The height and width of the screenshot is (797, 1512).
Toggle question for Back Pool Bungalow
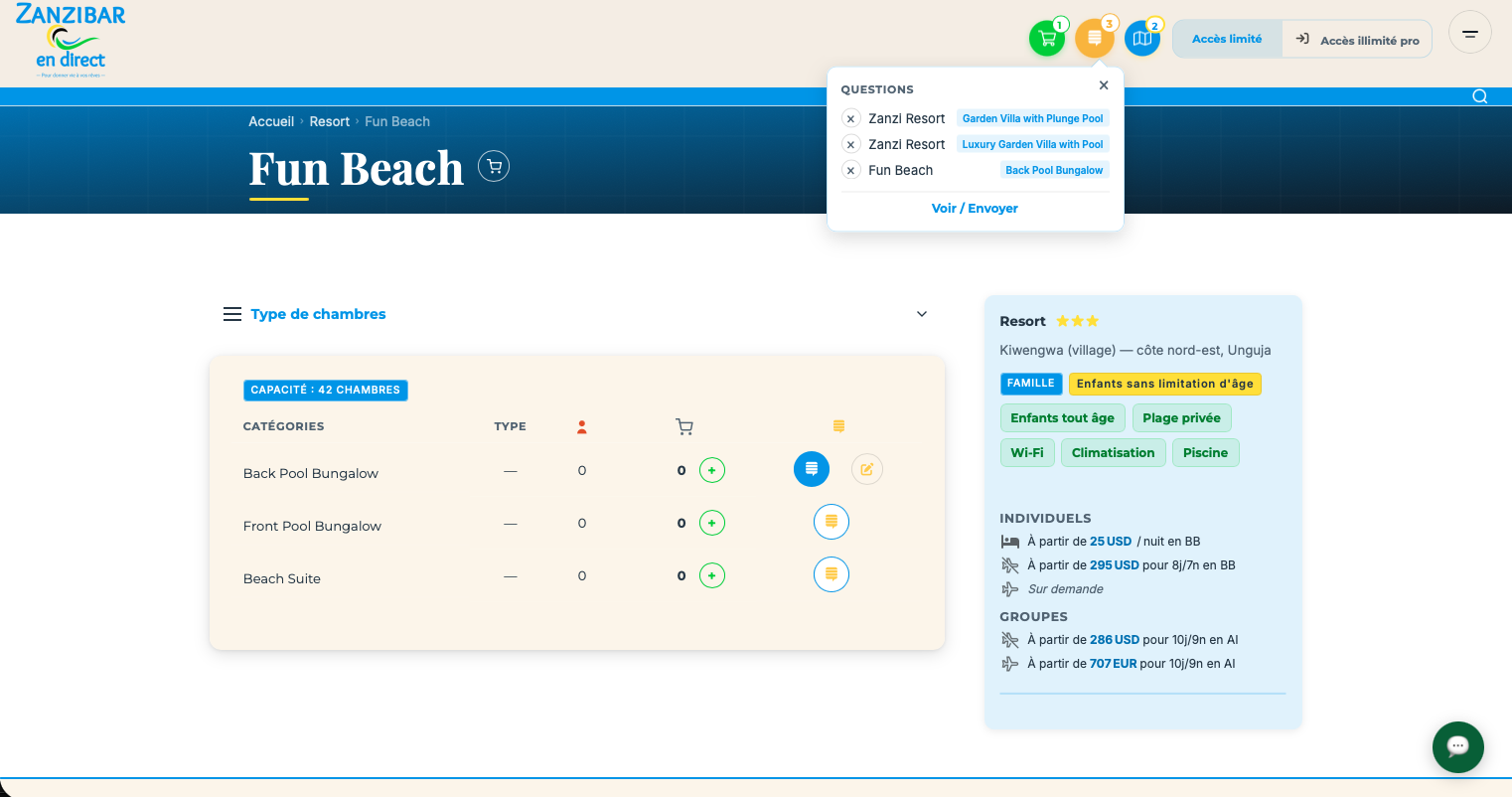click(812, 469)
